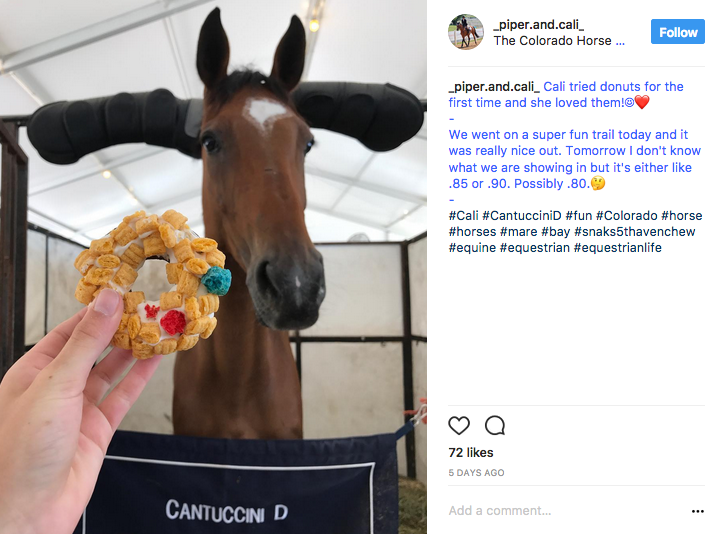Follow the _piper.and.cali_ account

[678, 32]
